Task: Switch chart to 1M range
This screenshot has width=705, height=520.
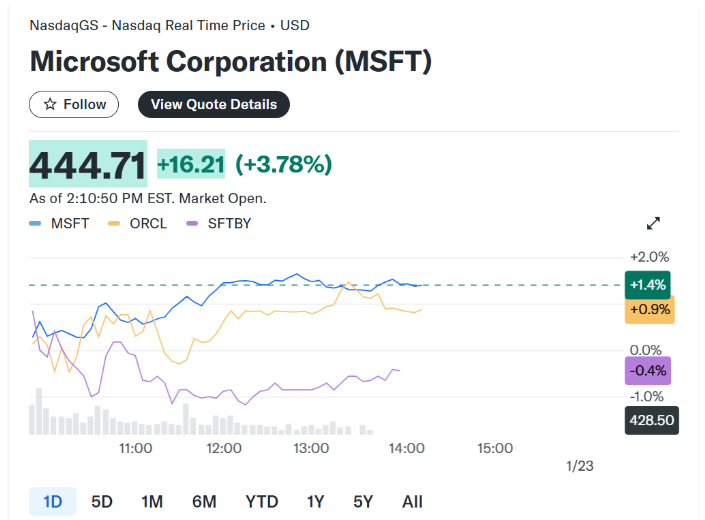Action: 152,501
